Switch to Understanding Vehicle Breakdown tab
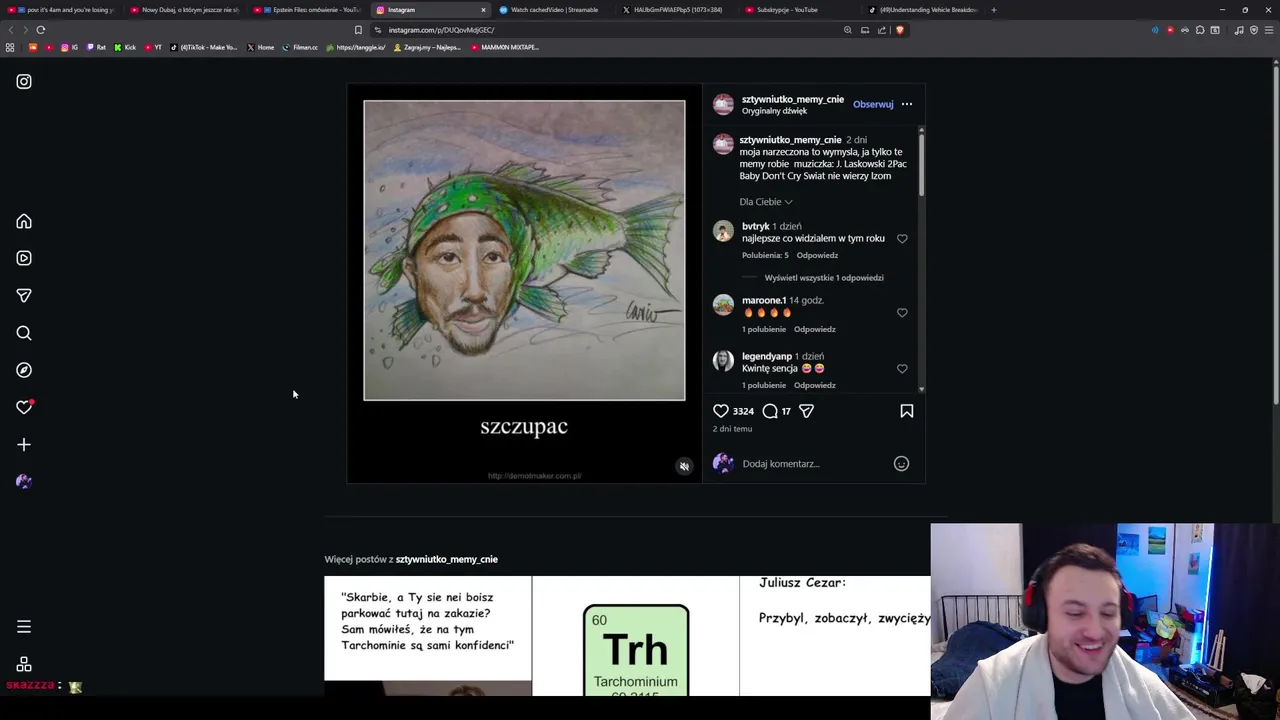The image size is (1280, 720). pos(923,10)
